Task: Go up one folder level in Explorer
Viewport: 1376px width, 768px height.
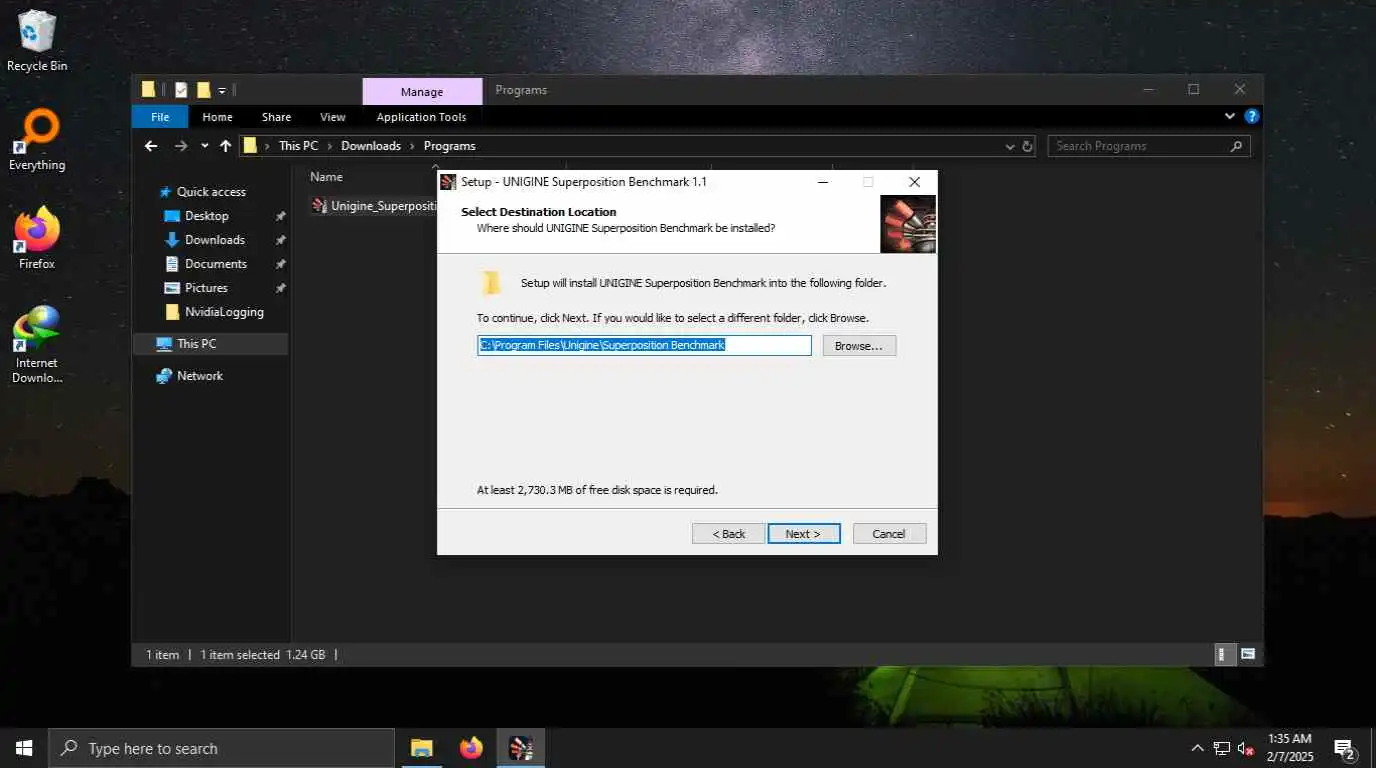Action: pyautogui.click(x=225, y=146)
